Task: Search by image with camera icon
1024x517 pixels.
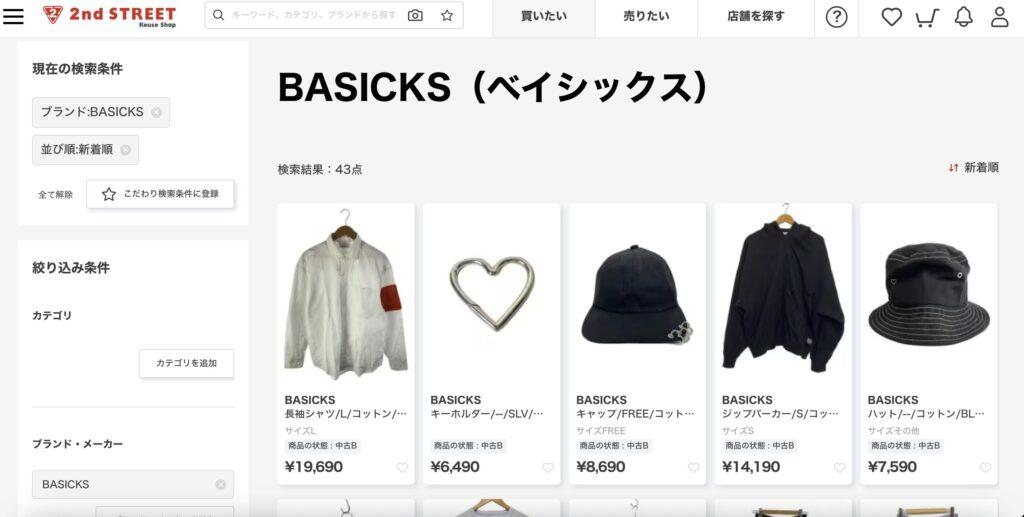Action: (x=415, y=15)
